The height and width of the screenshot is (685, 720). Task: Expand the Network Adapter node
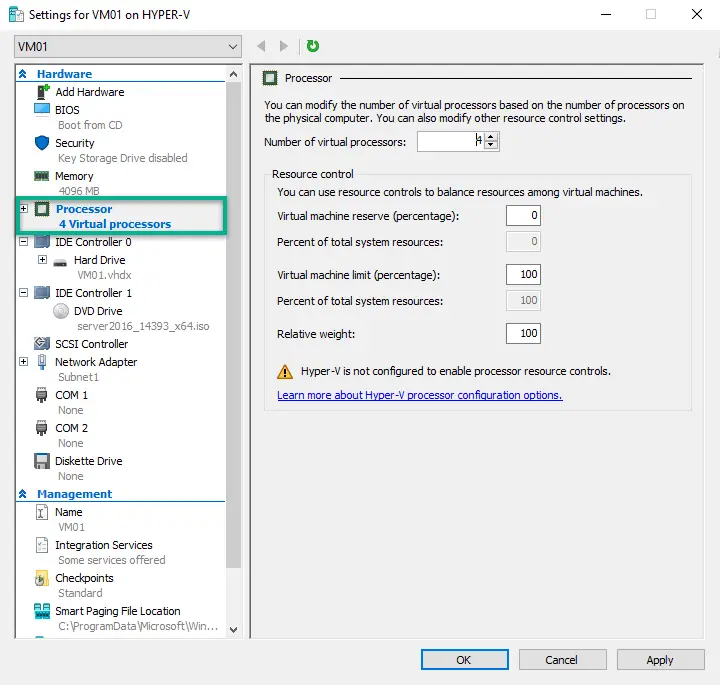24,361
